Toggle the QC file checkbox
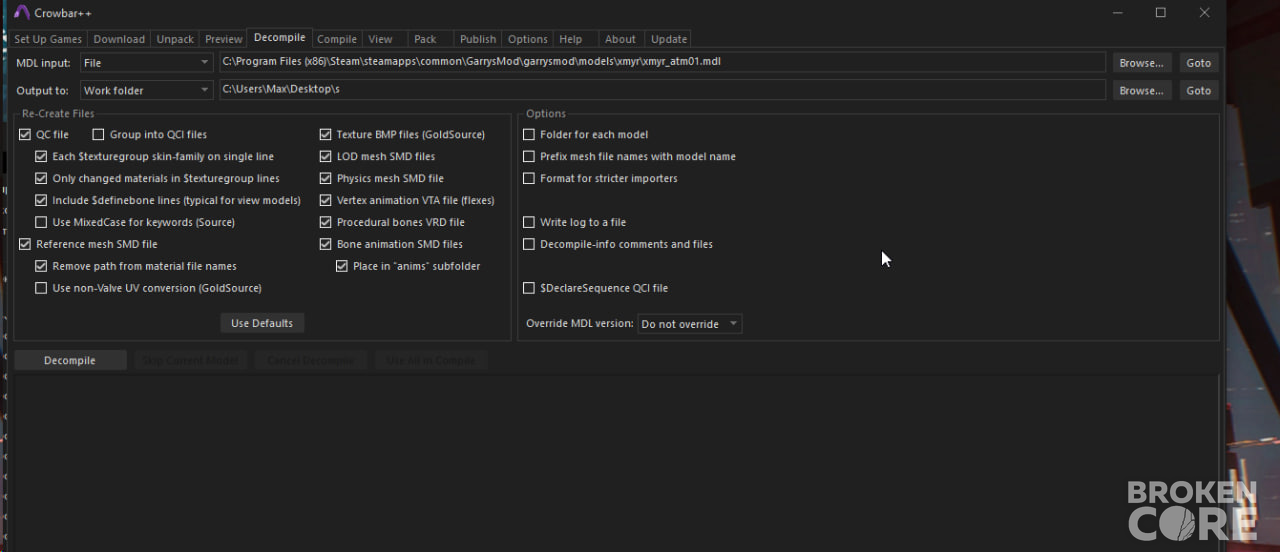1280x552 pixels. click(25, 134)
